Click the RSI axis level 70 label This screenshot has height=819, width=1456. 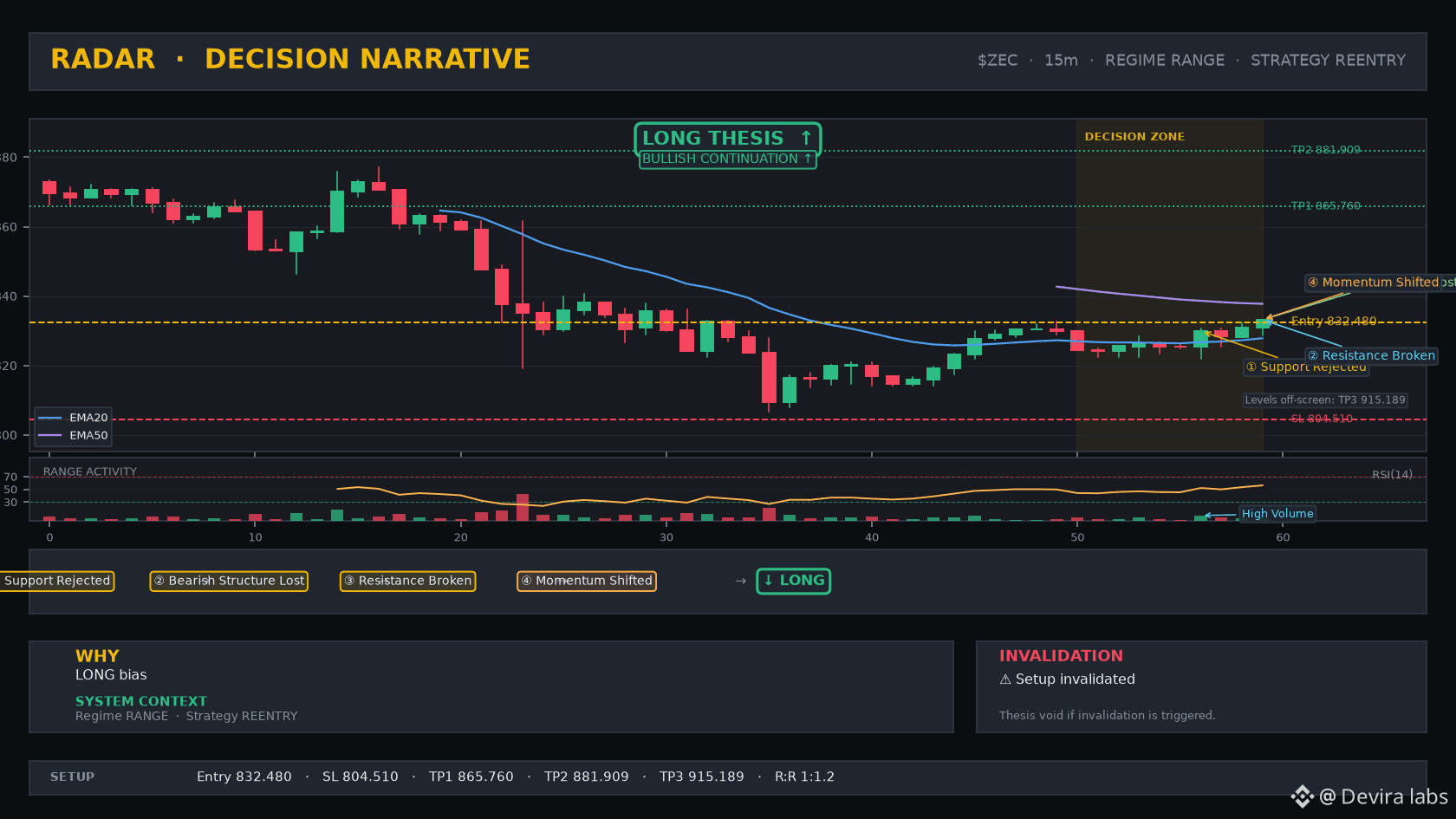10,477
